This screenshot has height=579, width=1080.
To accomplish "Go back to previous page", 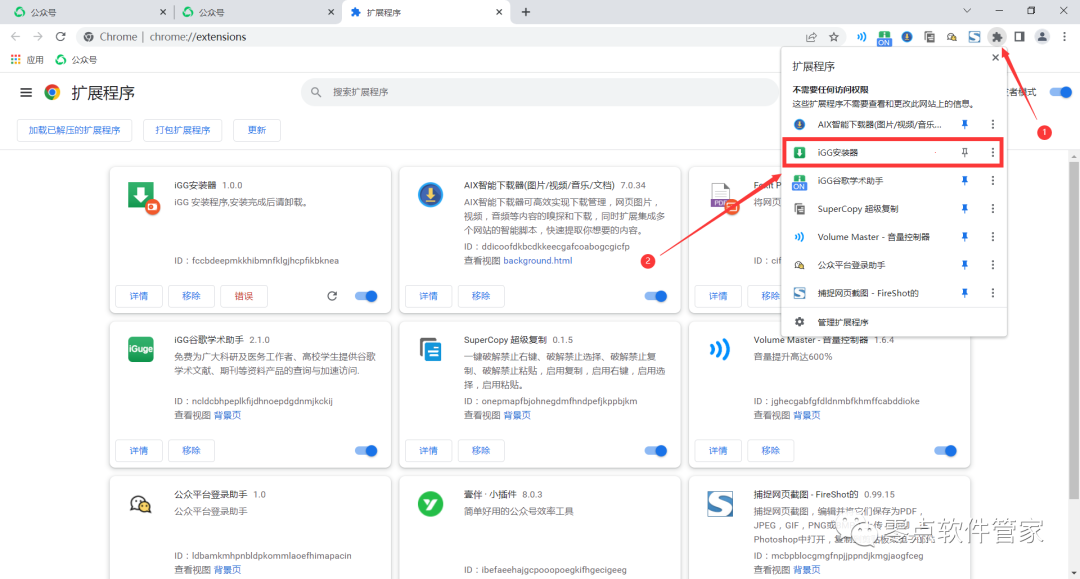I will (x=16, y=36).
